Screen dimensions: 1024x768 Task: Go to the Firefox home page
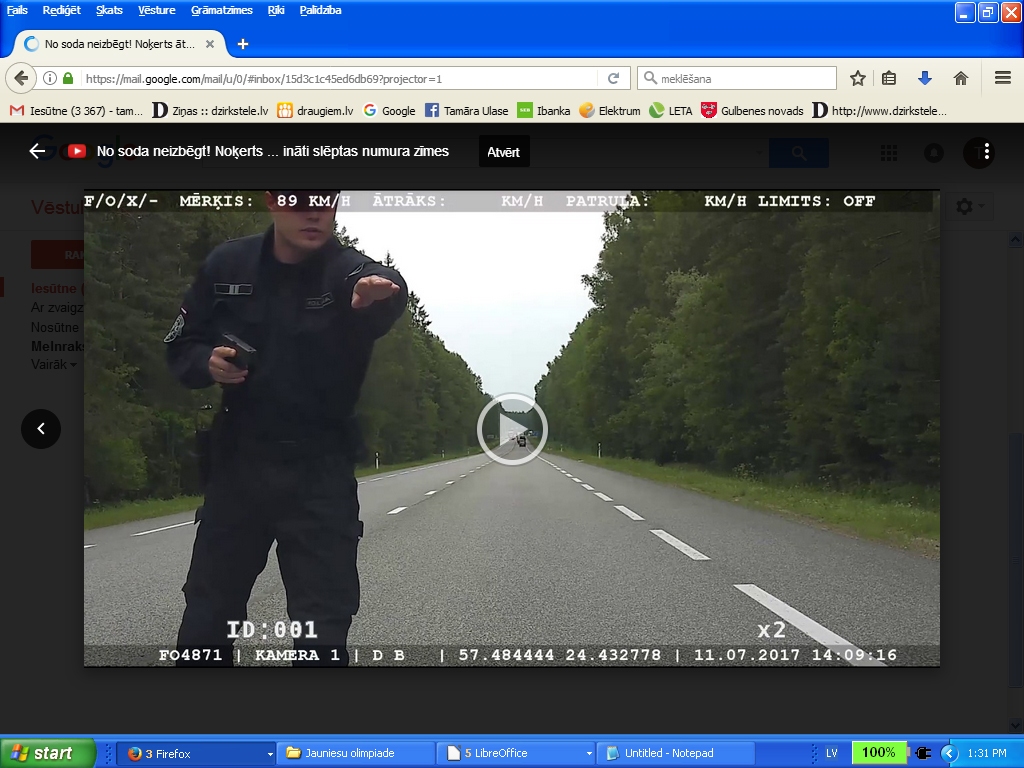[x=960, y=78]
